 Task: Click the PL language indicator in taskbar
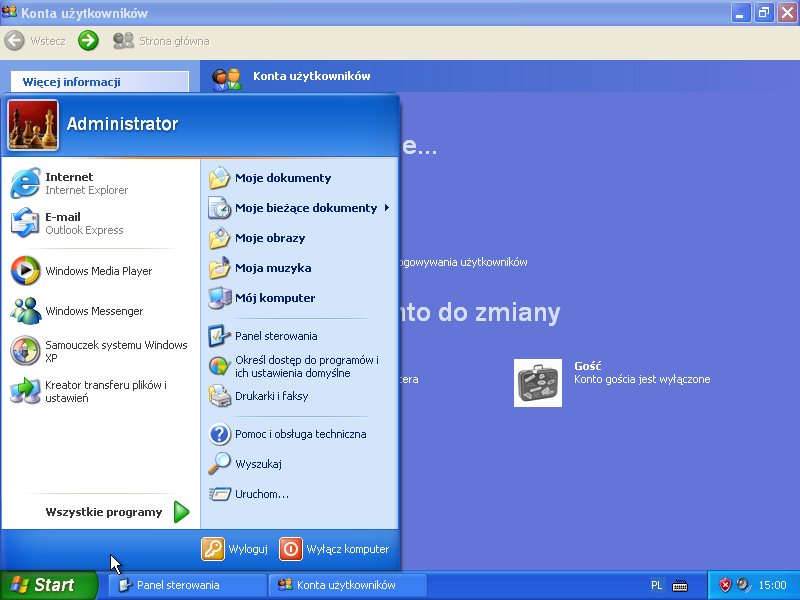656,585
